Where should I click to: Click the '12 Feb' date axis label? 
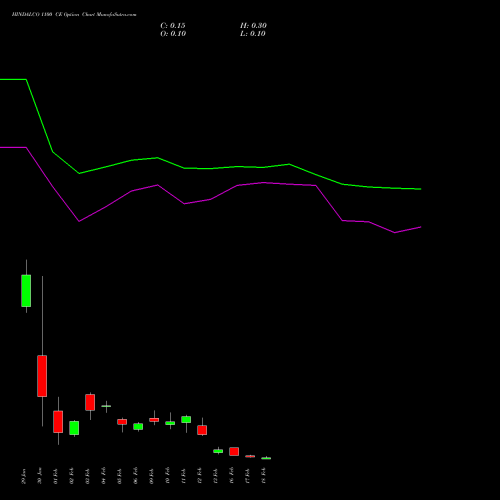[200, 476]
